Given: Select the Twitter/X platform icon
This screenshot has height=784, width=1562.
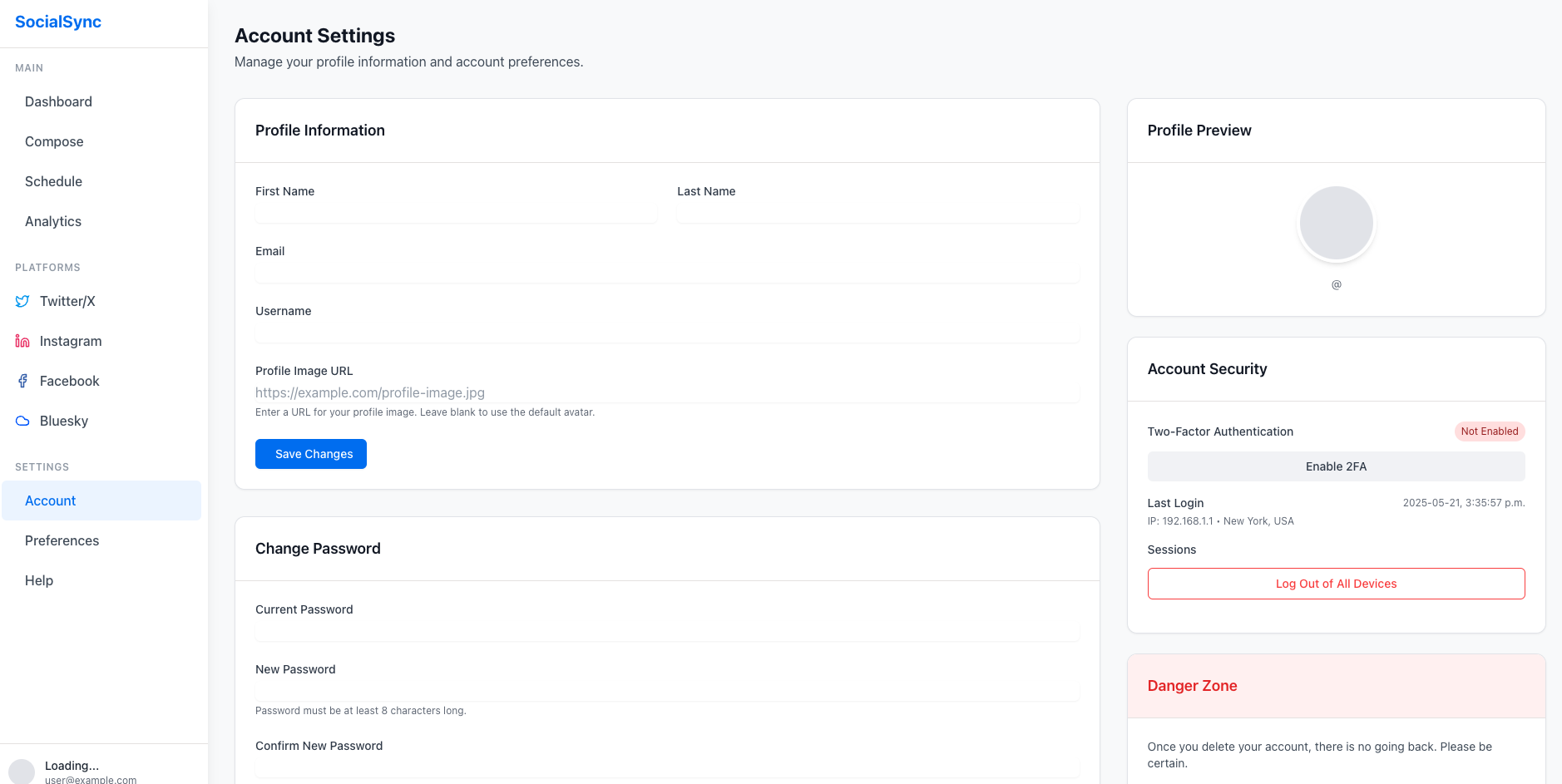Looking at the screenshot, I should 22,301.
